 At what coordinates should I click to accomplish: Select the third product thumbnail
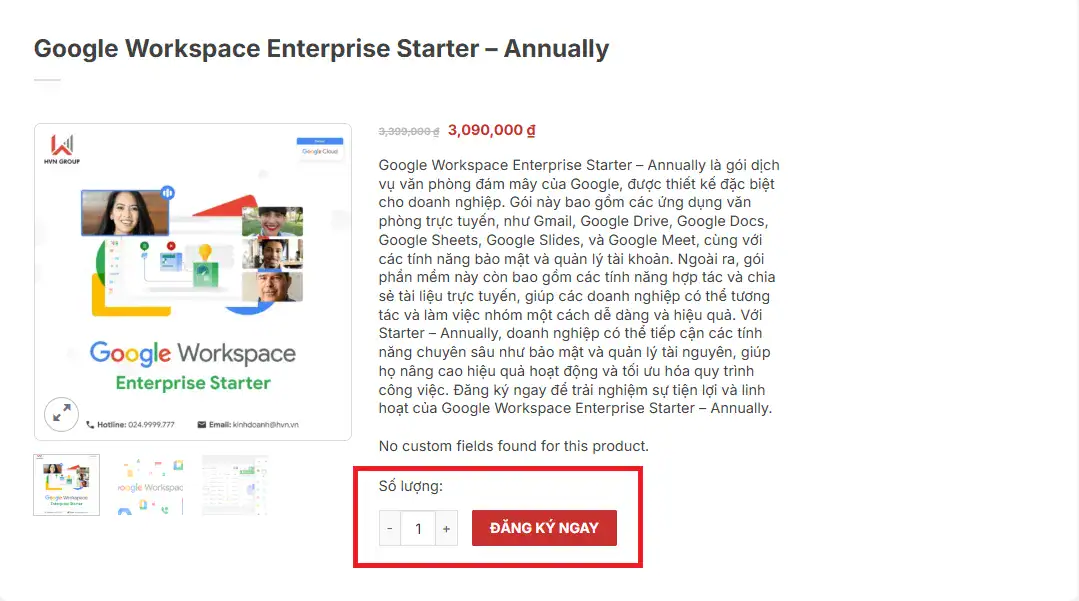pyautogui.click(x=235, y=485)
